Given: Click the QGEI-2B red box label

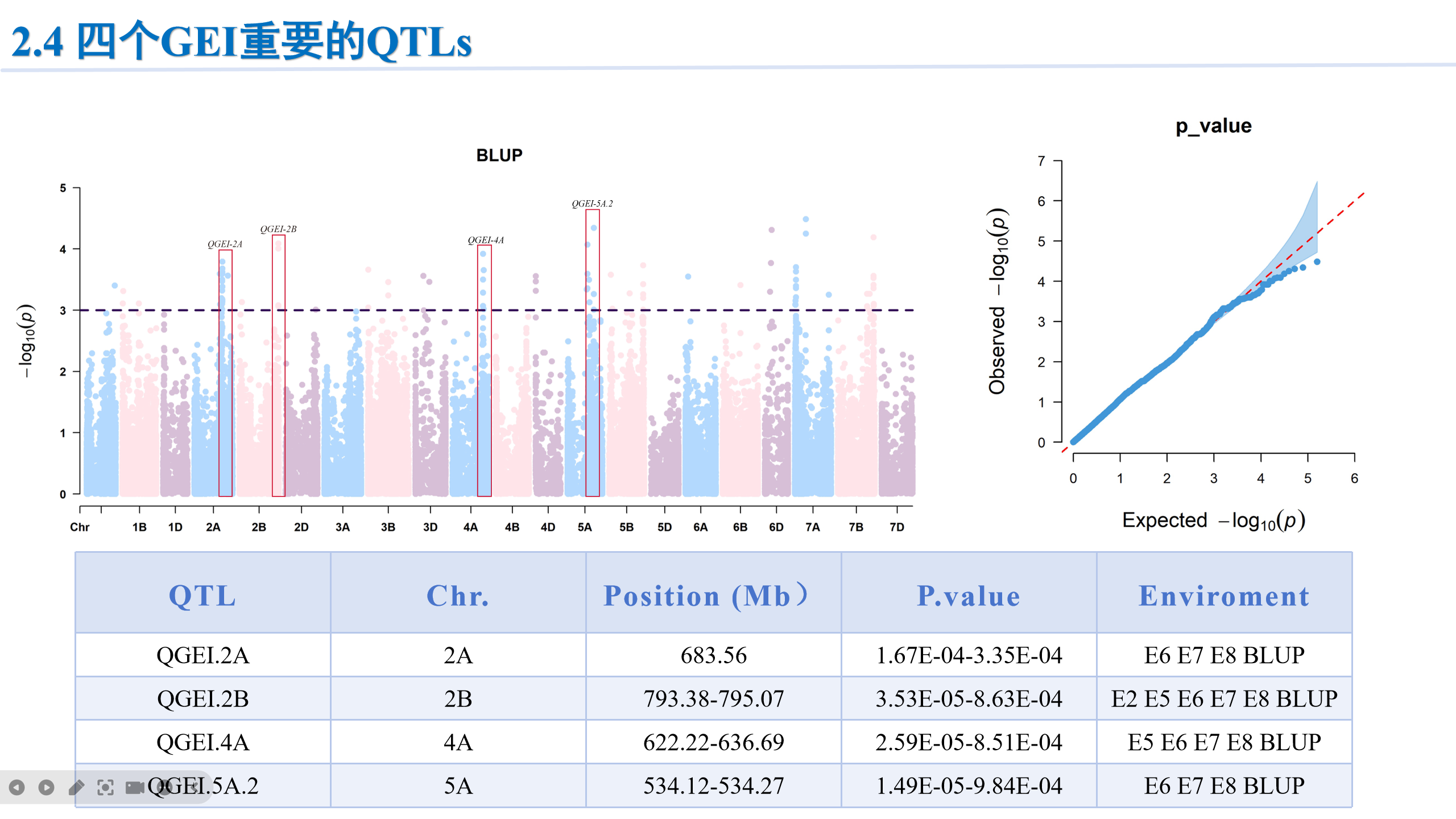Looking at the screenshot, I should [278, 229].
